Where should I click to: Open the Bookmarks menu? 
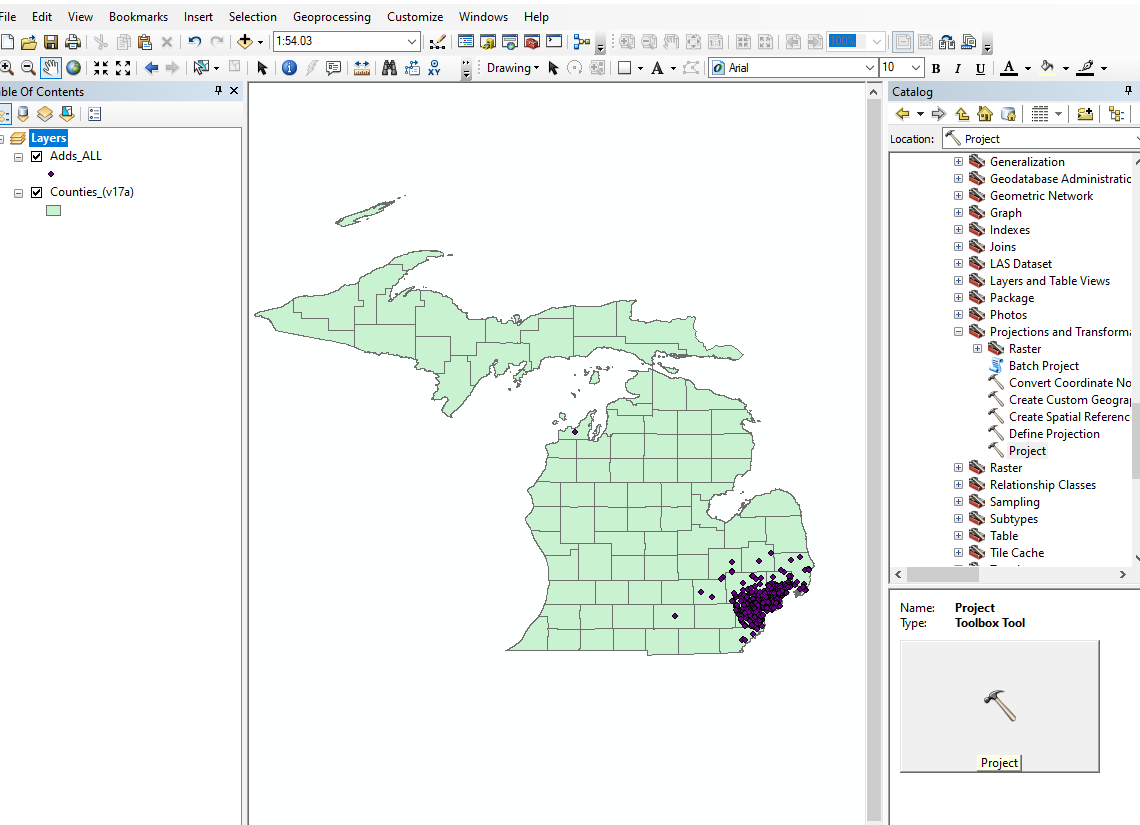click(x=137, y=16)
